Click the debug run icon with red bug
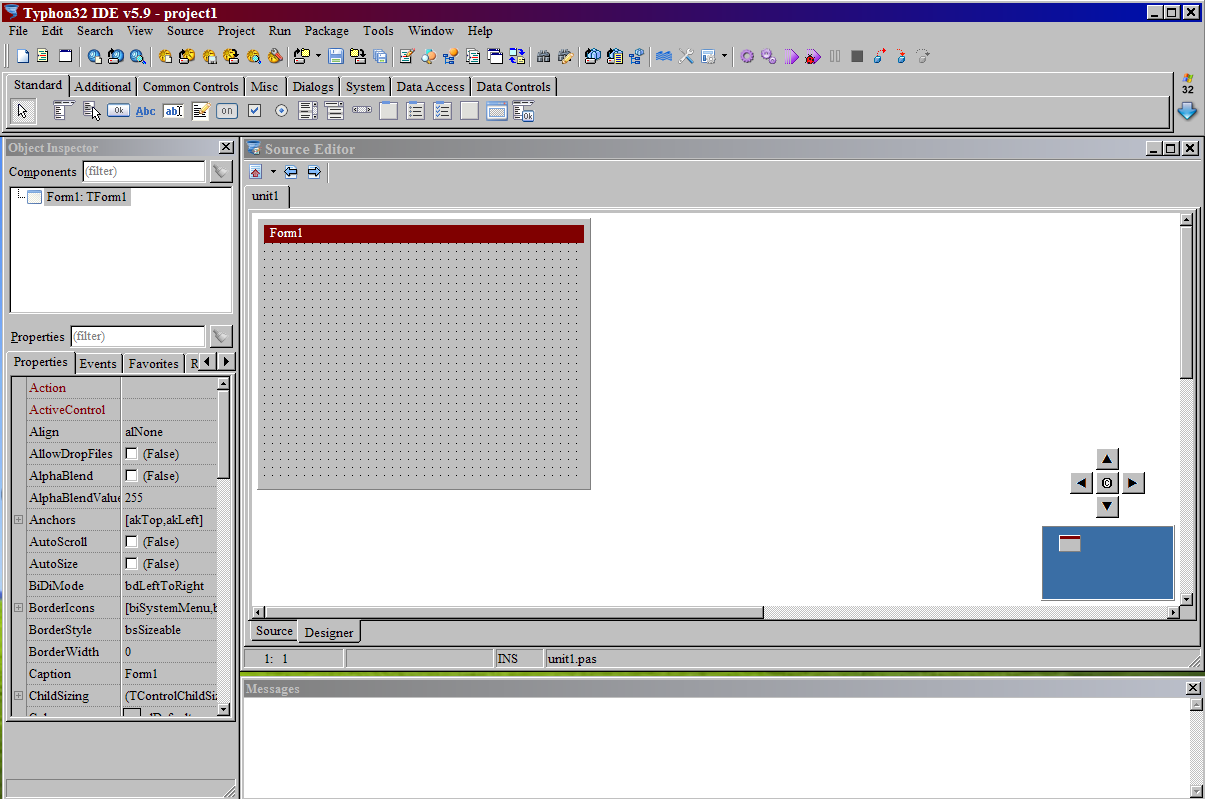Viewport: 1205px width, 799px height. pyautogui.click(x=813, y=56)
